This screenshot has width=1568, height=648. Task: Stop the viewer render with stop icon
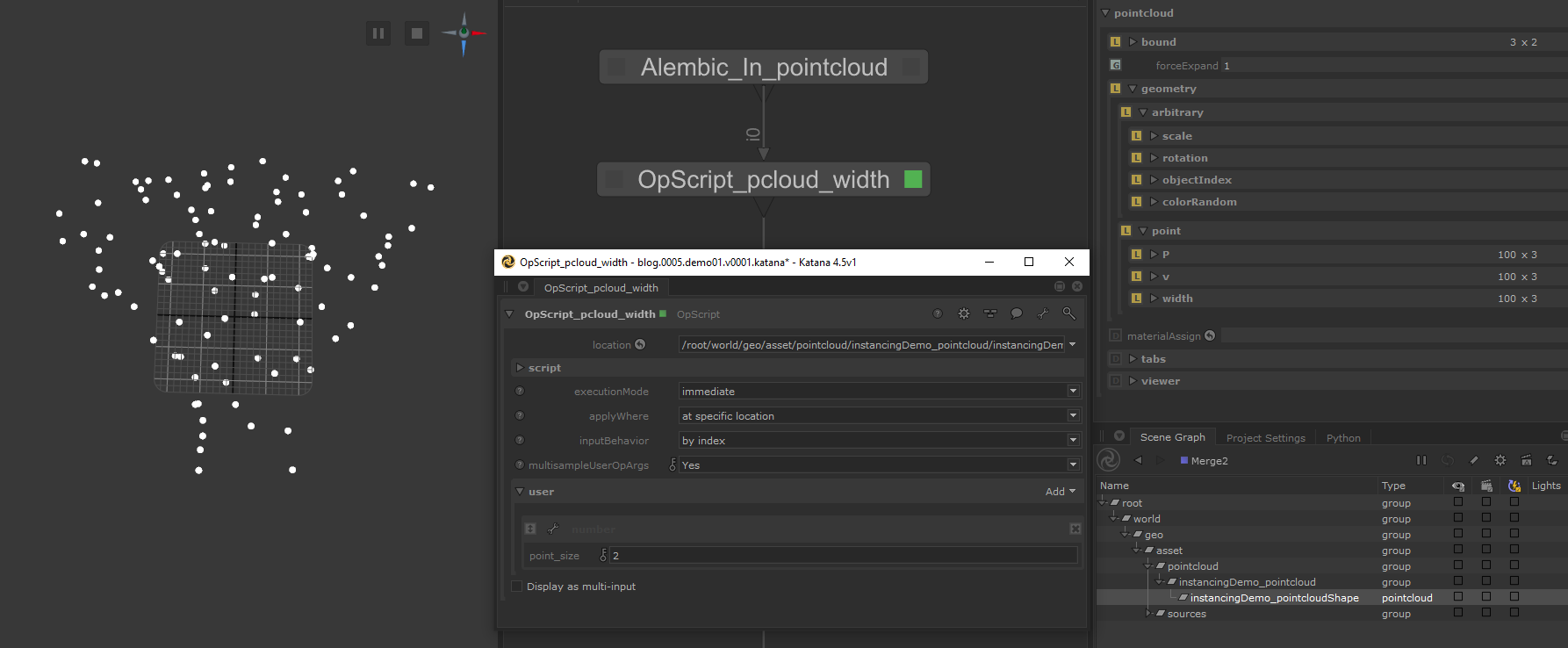[x=417, y=33]
